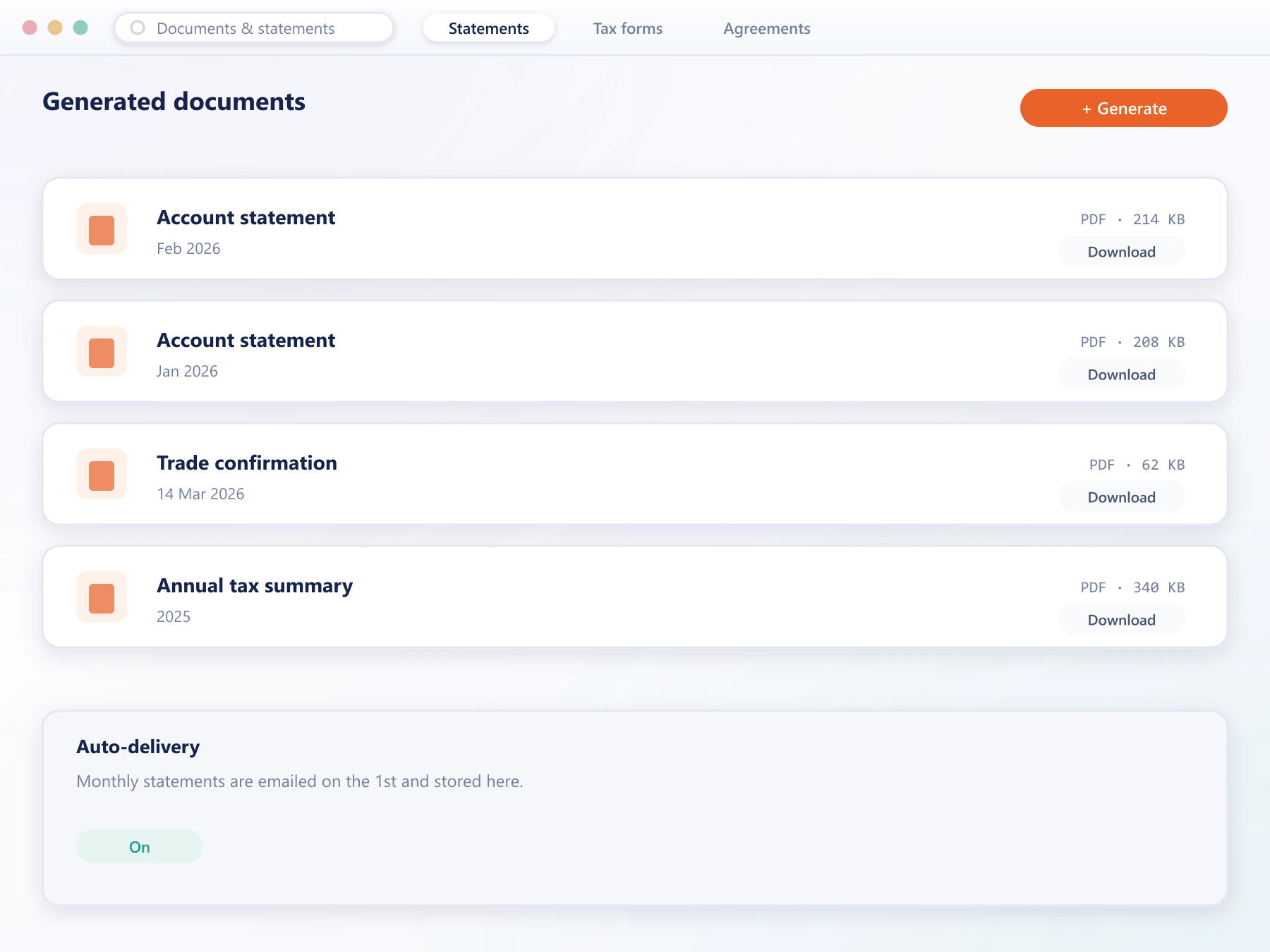
Task: Click the "Auto-delivery" heading
Action: [x=138, y=747]
